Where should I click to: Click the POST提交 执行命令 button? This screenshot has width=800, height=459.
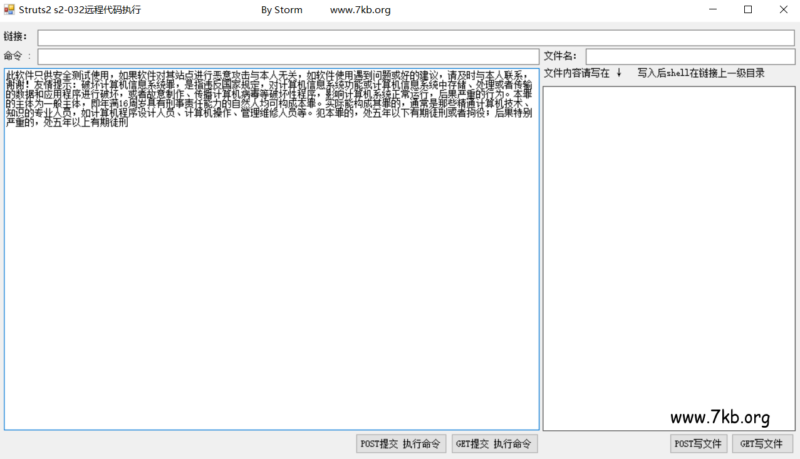pyautogui.click(x=401, y=444)
